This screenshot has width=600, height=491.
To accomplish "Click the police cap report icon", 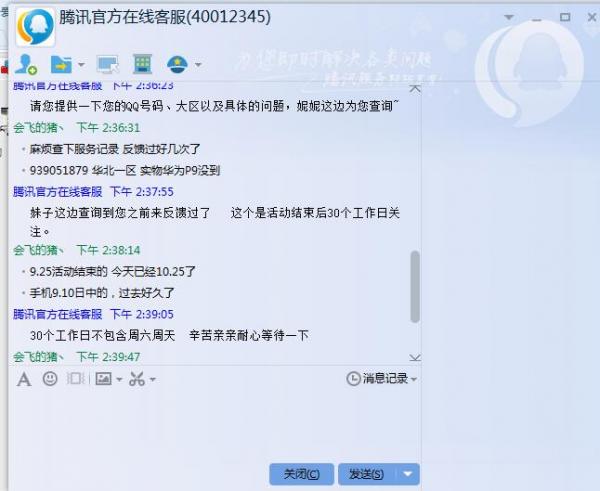I will (x=177, y=64).
